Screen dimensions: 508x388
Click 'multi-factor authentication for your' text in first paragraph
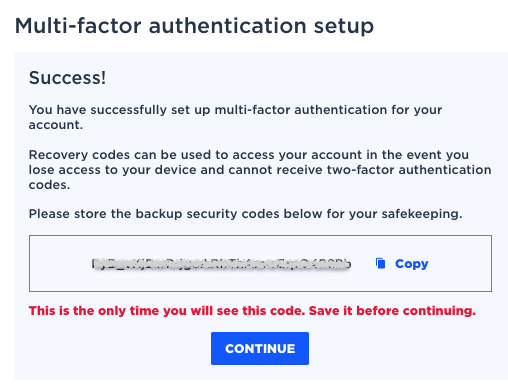[328, 110]
